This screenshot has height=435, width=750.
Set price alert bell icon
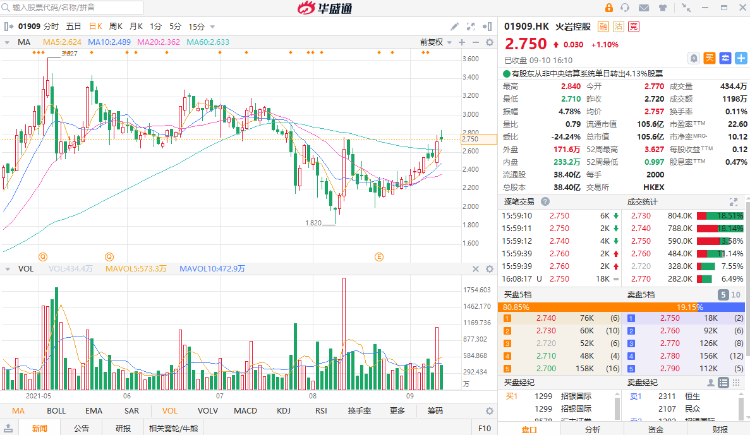694,58
